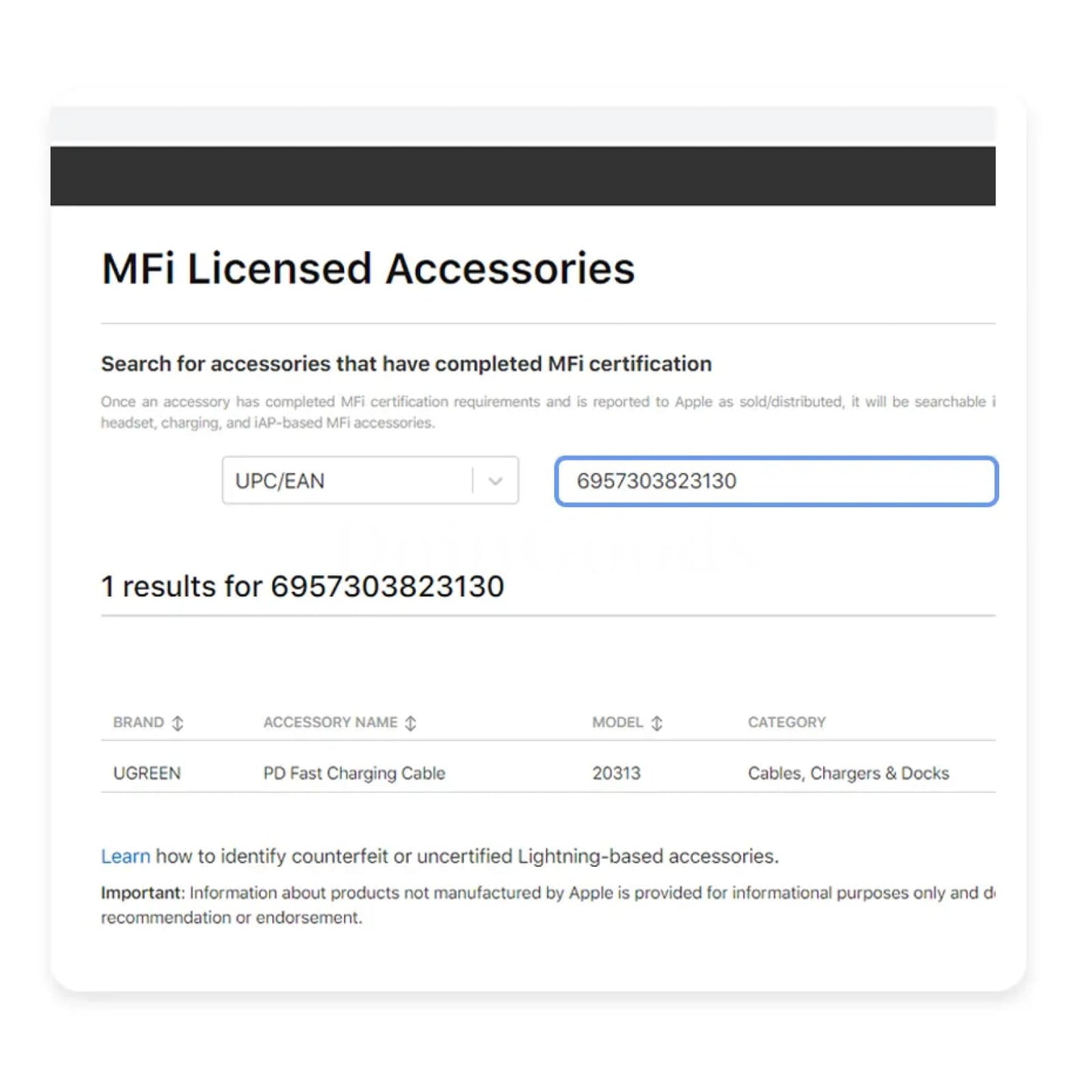Click the sort arrows icon beside BRAND

point(178,723)
